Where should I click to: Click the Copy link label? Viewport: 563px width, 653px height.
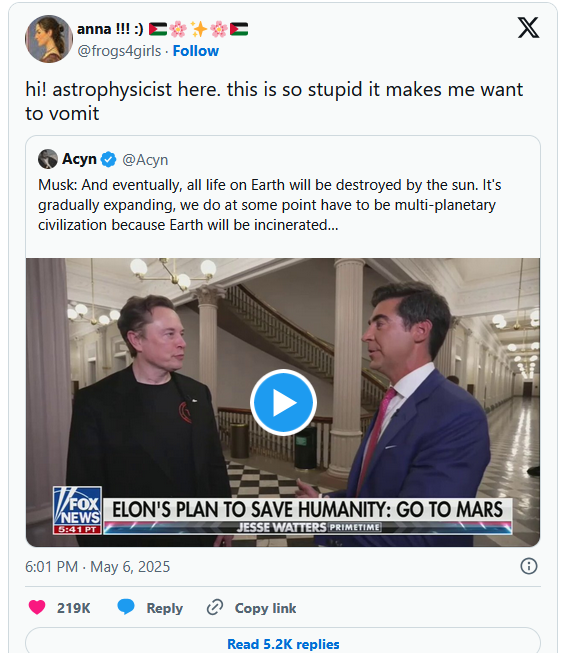(x=266, y=608)
